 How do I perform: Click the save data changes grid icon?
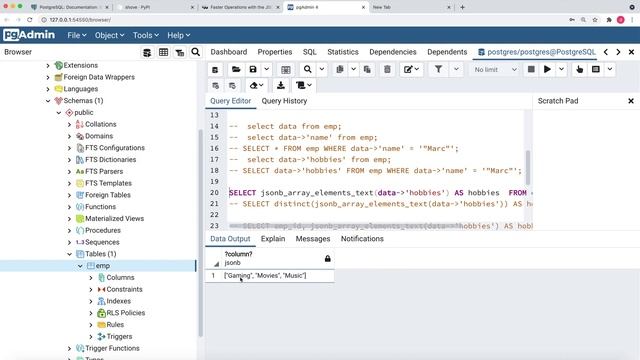point(286,70)
